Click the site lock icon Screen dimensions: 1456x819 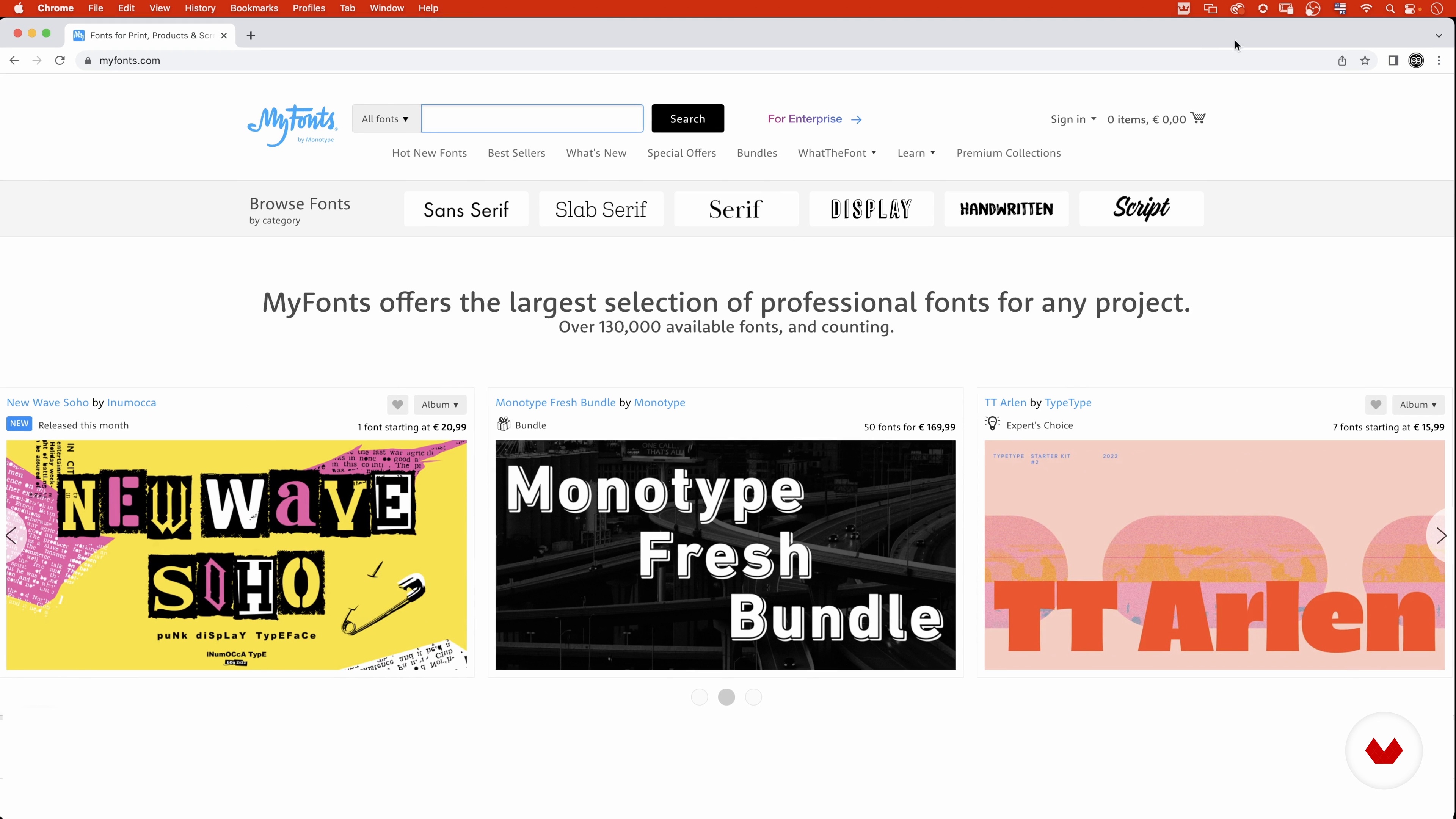pyautogui.click(x=88, y=61)
